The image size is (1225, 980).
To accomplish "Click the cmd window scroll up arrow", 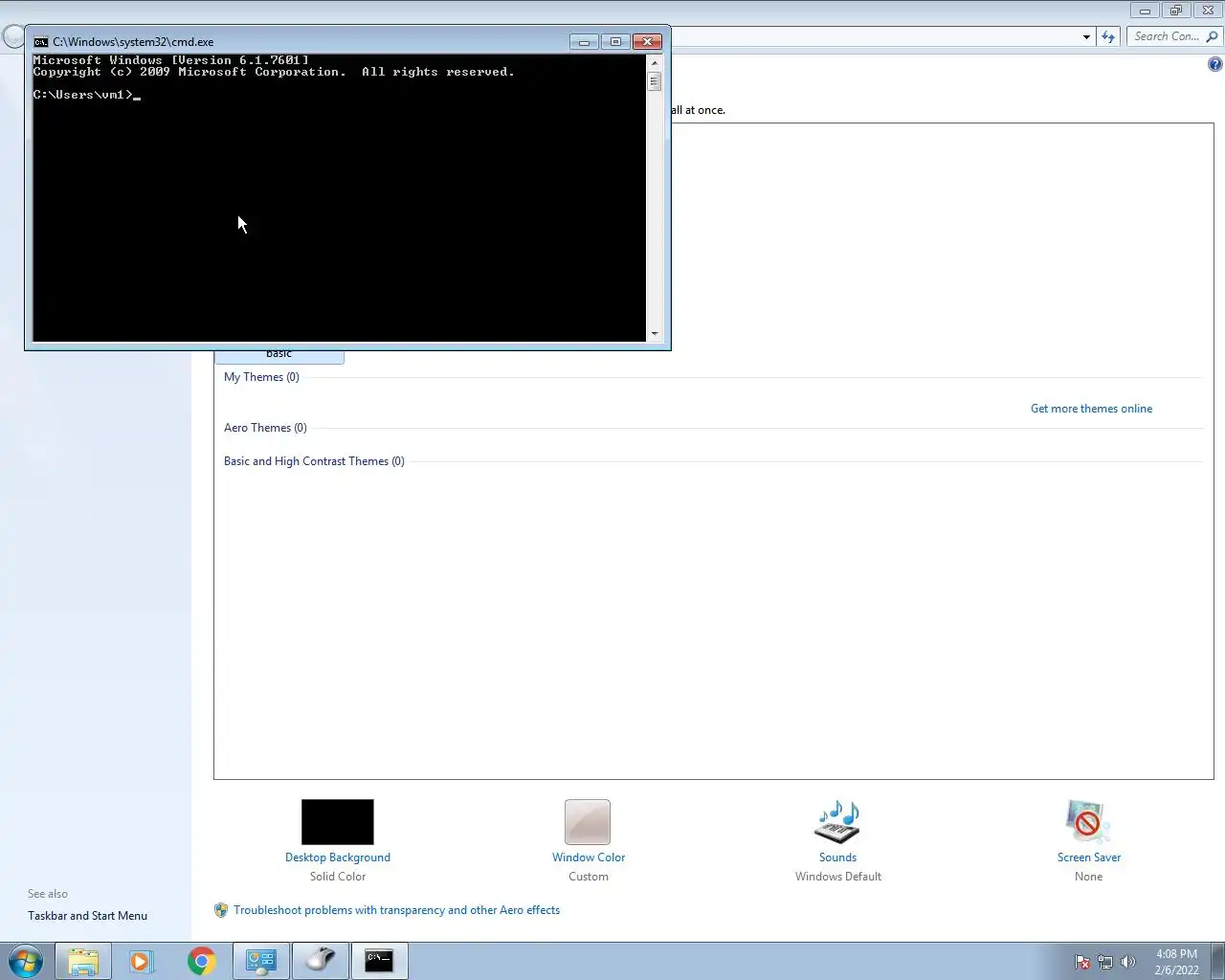I will [655, 63].
